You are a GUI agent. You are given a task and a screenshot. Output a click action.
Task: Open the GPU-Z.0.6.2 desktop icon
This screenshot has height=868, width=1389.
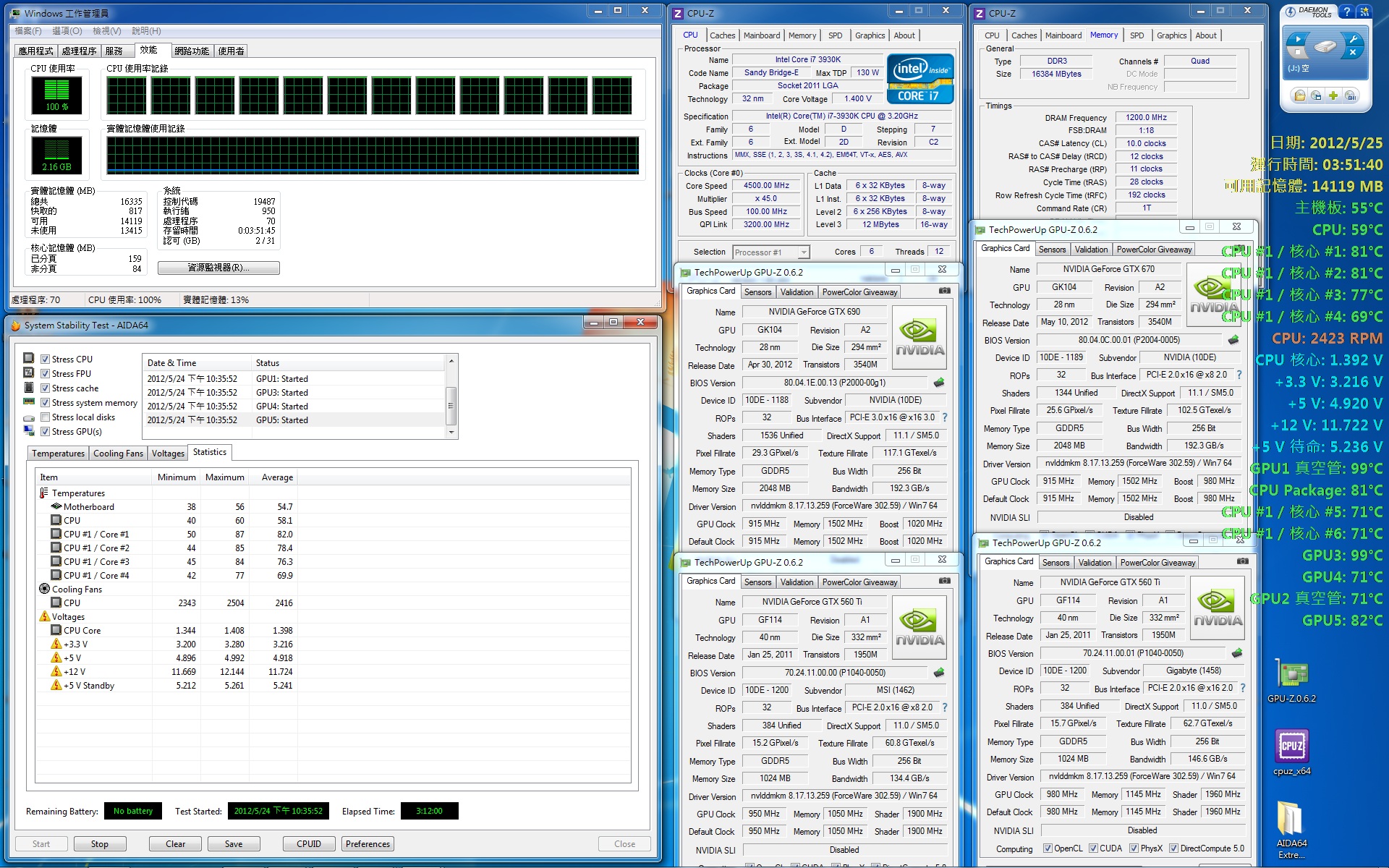pyautogui.click(x=1291, y=681)
